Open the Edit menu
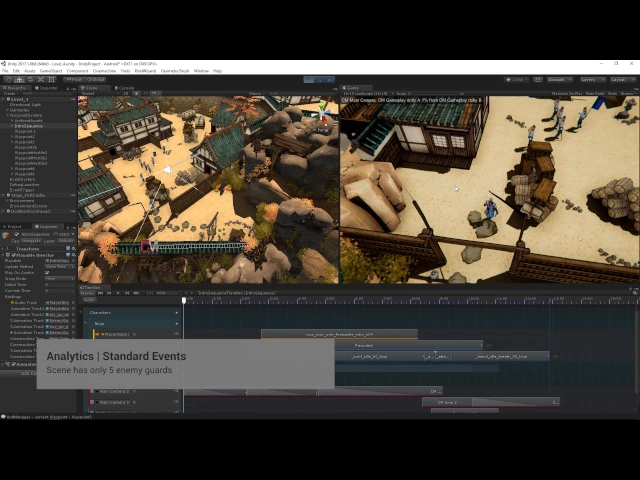 (x=16, y=71)
